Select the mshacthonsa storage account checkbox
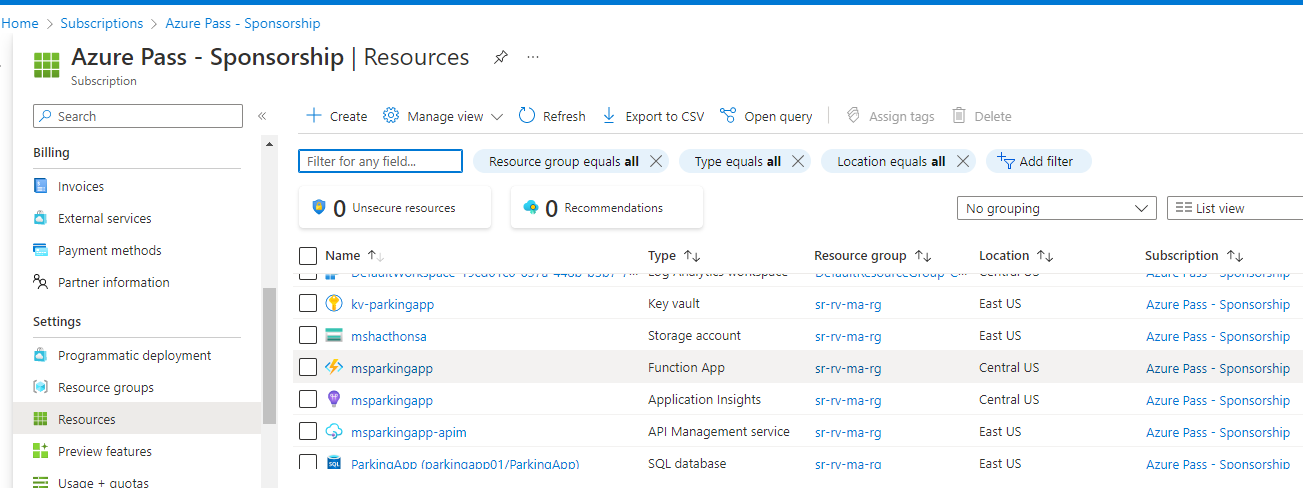The image size is (1303, 488). point(308,336)
